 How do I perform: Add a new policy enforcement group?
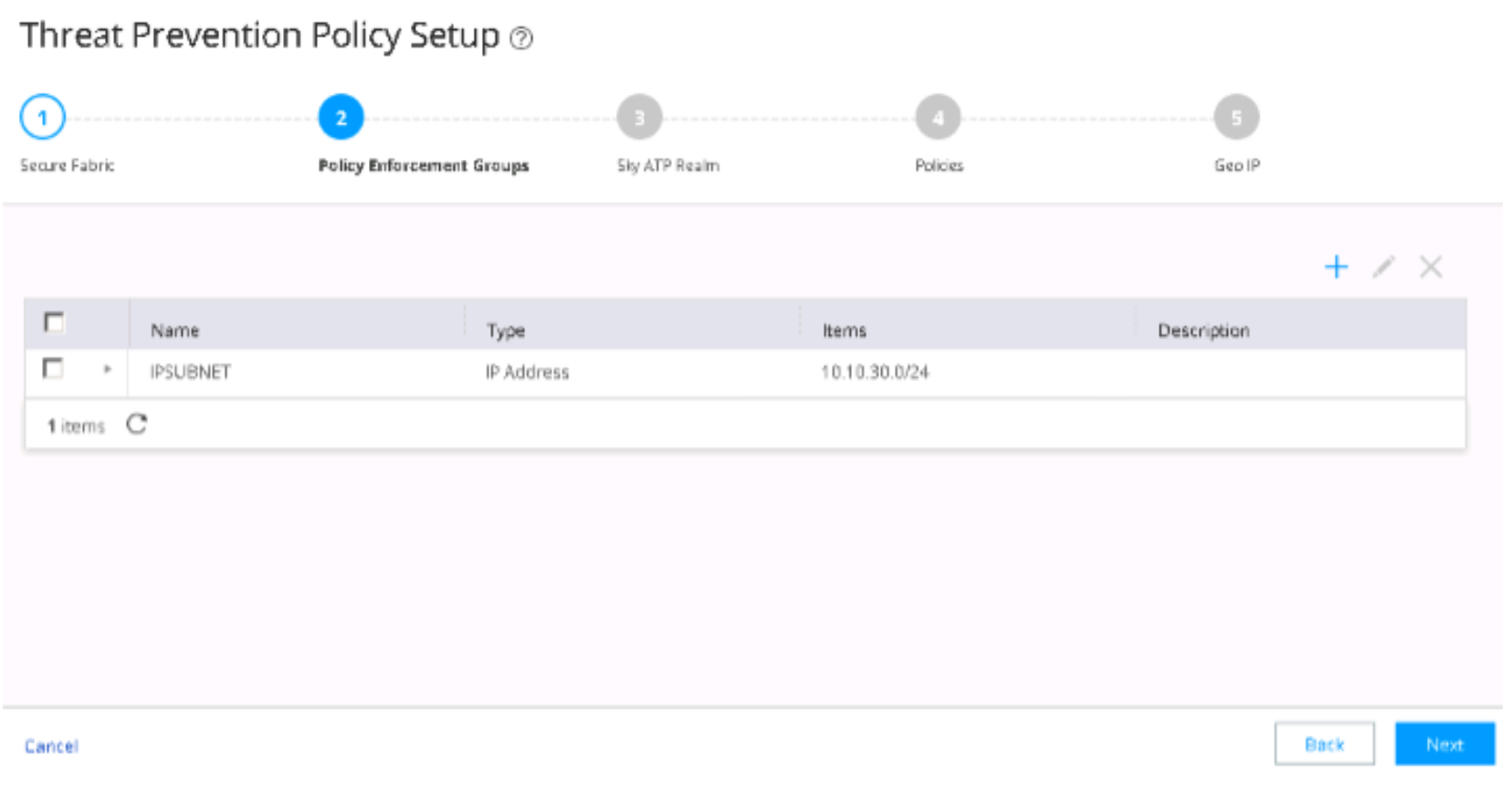pos(1336,267)
